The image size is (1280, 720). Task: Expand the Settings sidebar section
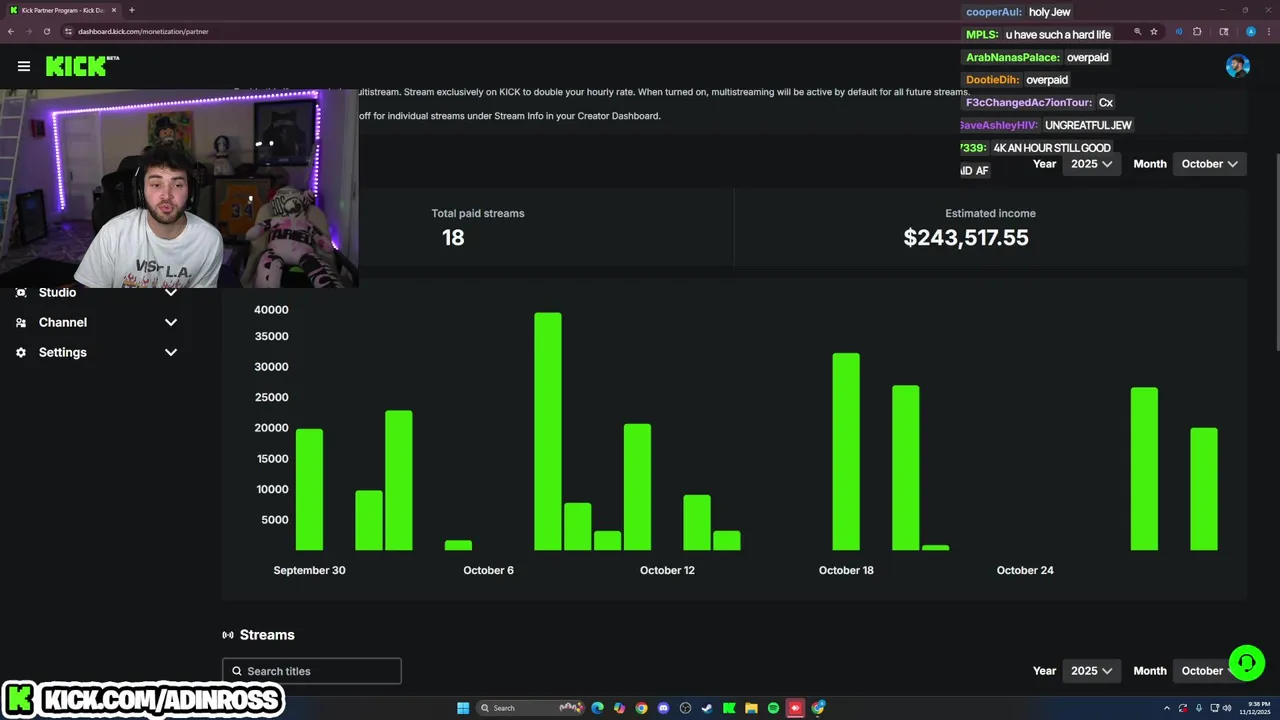click(x=171, y=352)
